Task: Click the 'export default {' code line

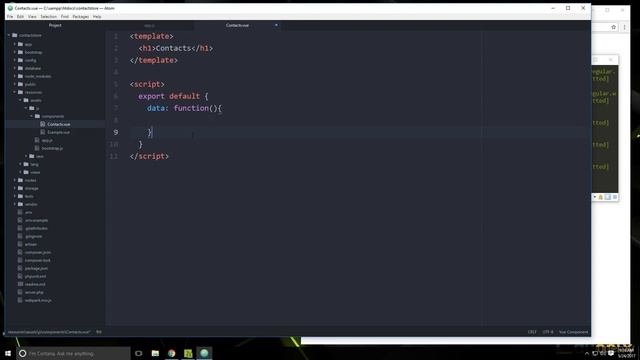Action: 173,96
